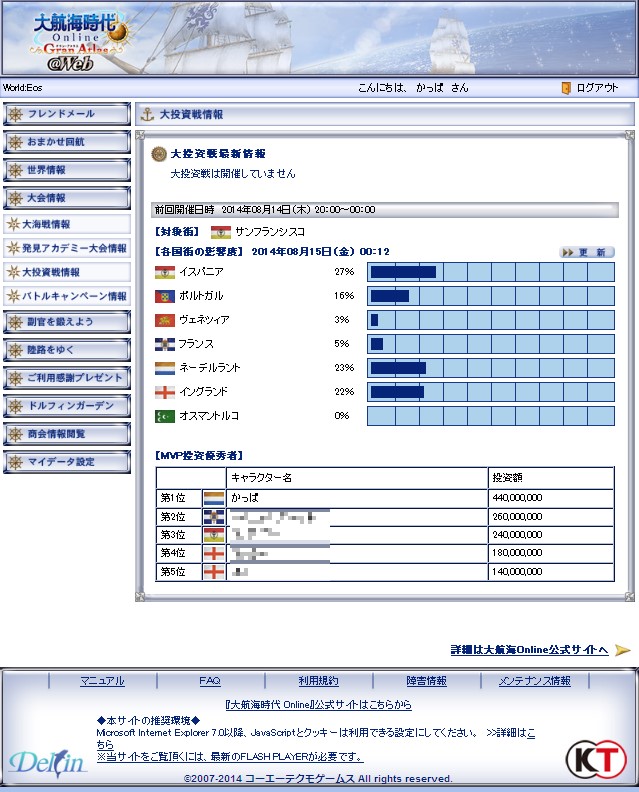Click the Koei Tecmo KT logo
Screen dimensions: 639x792
(x=596, y=760)
